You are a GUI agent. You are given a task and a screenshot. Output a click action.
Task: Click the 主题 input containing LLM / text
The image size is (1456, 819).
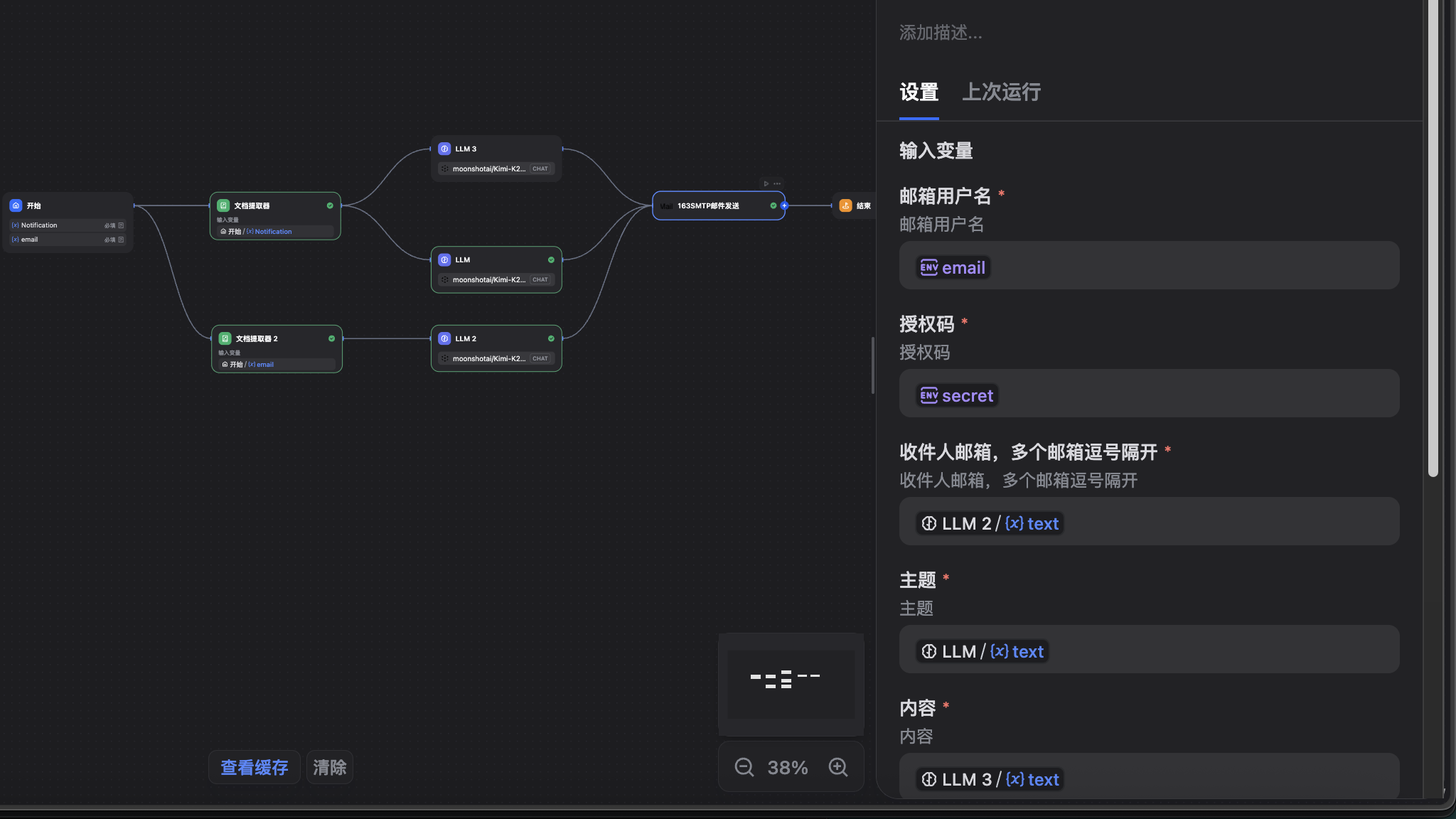(1149, 649)
